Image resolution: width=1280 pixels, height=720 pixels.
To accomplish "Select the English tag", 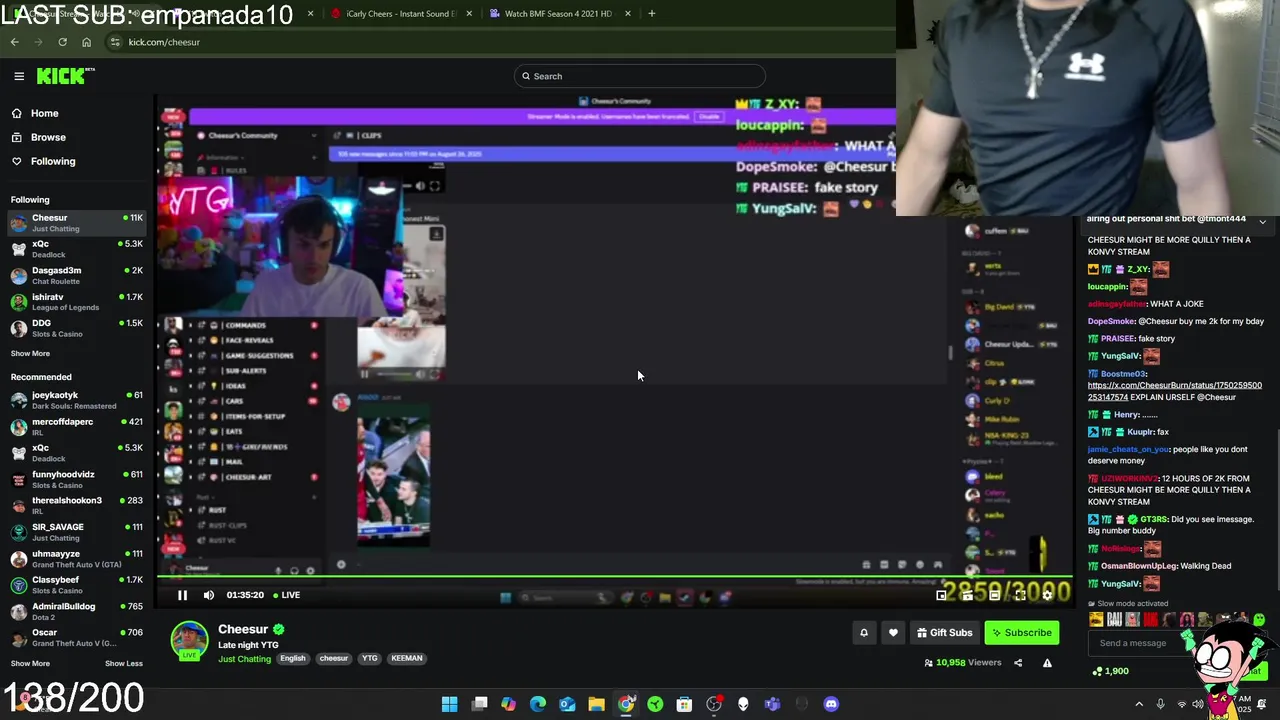I will coord(293,658).
